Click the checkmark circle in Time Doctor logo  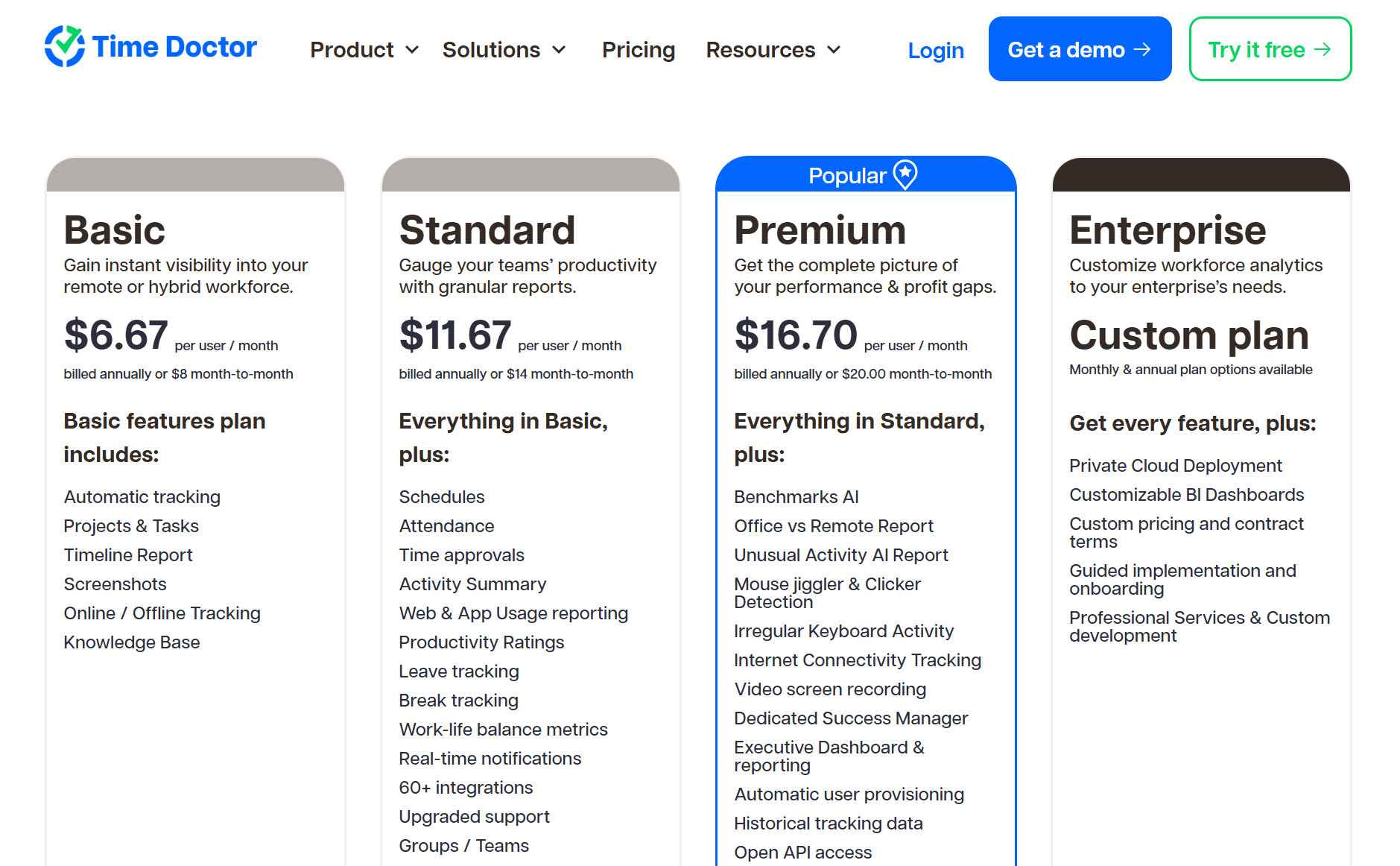point(65,46)
